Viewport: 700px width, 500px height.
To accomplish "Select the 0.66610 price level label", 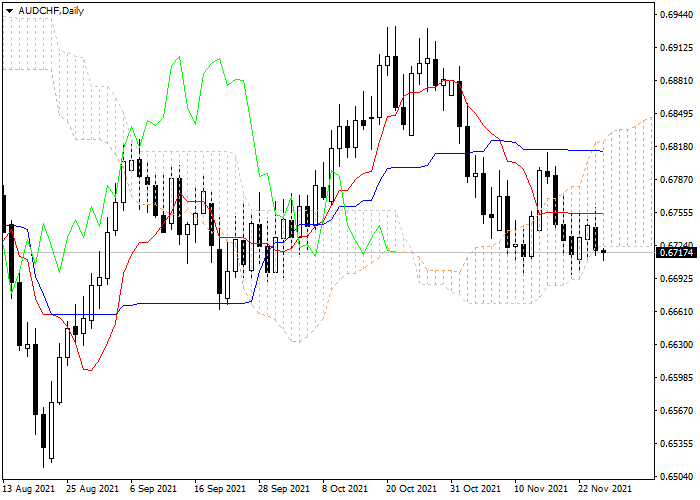I will [x=677, y=312].
